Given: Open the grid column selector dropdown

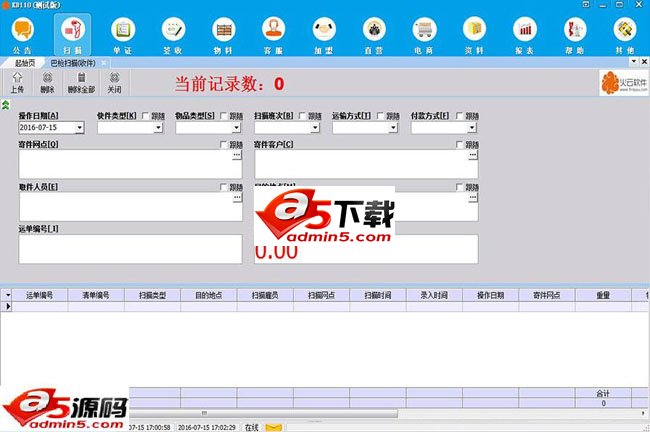Looking at the screenshot, I should [7, 295].
